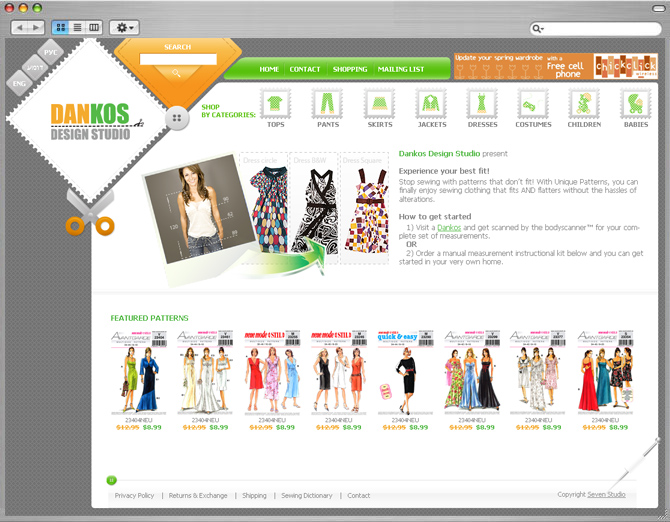Viewport: 670px width, 522px height.
Task: Click the green Dankos Design Studio heading text
Action: 439,153
